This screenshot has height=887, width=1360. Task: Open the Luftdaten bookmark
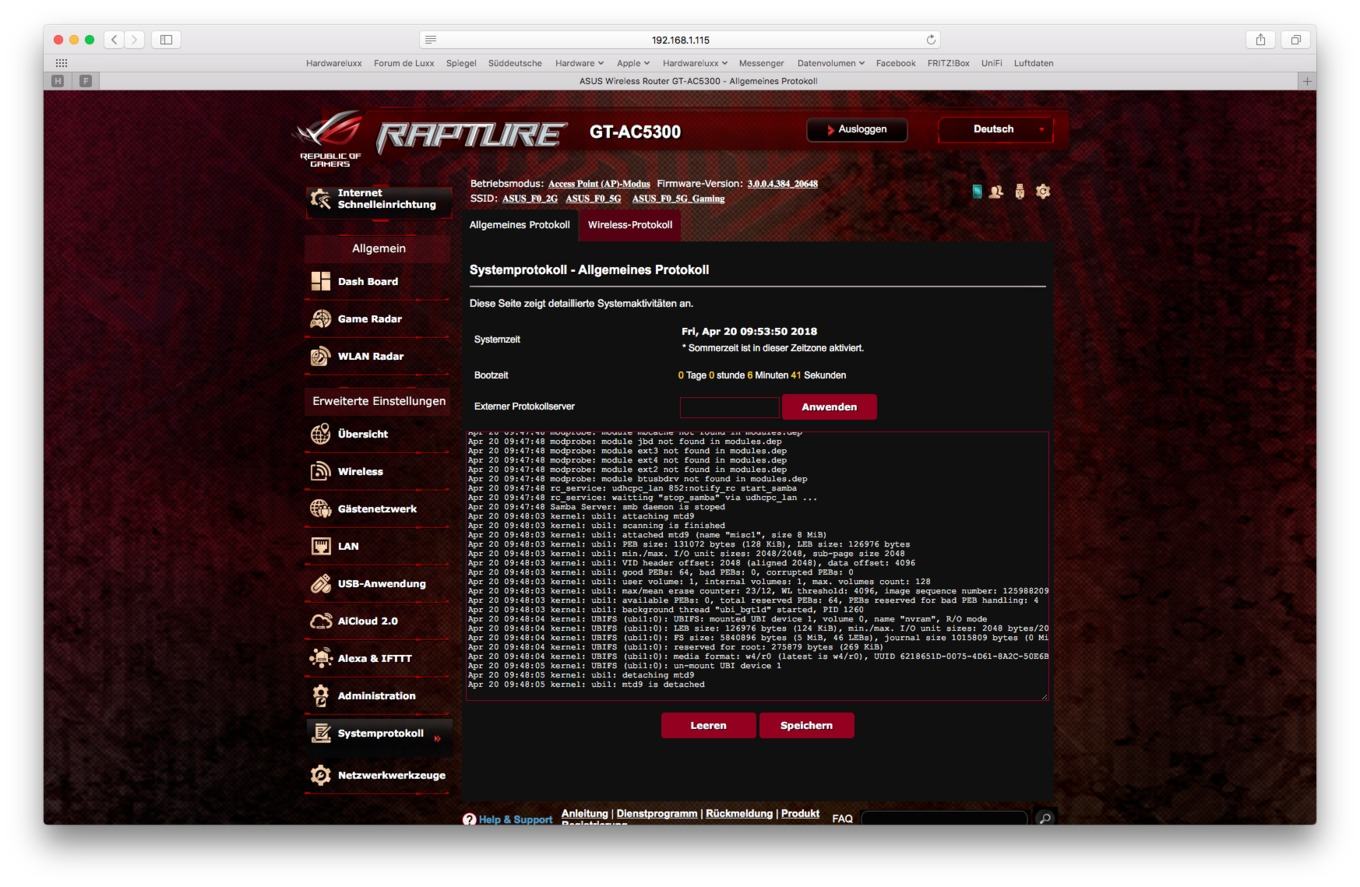(1034, 63)
